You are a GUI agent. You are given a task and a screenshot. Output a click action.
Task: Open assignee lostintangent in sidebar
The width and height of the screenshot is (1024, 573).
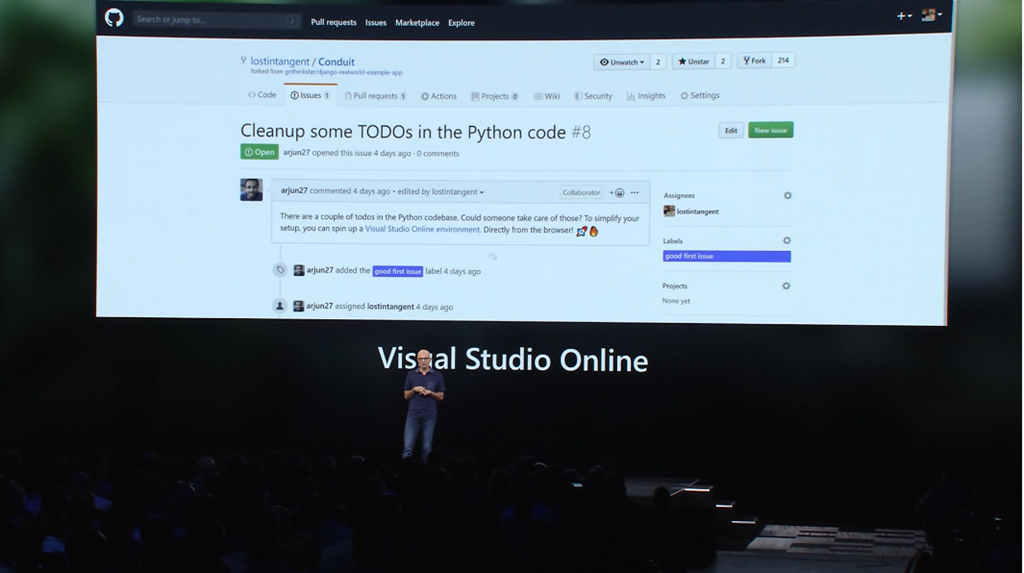(697, 212)
